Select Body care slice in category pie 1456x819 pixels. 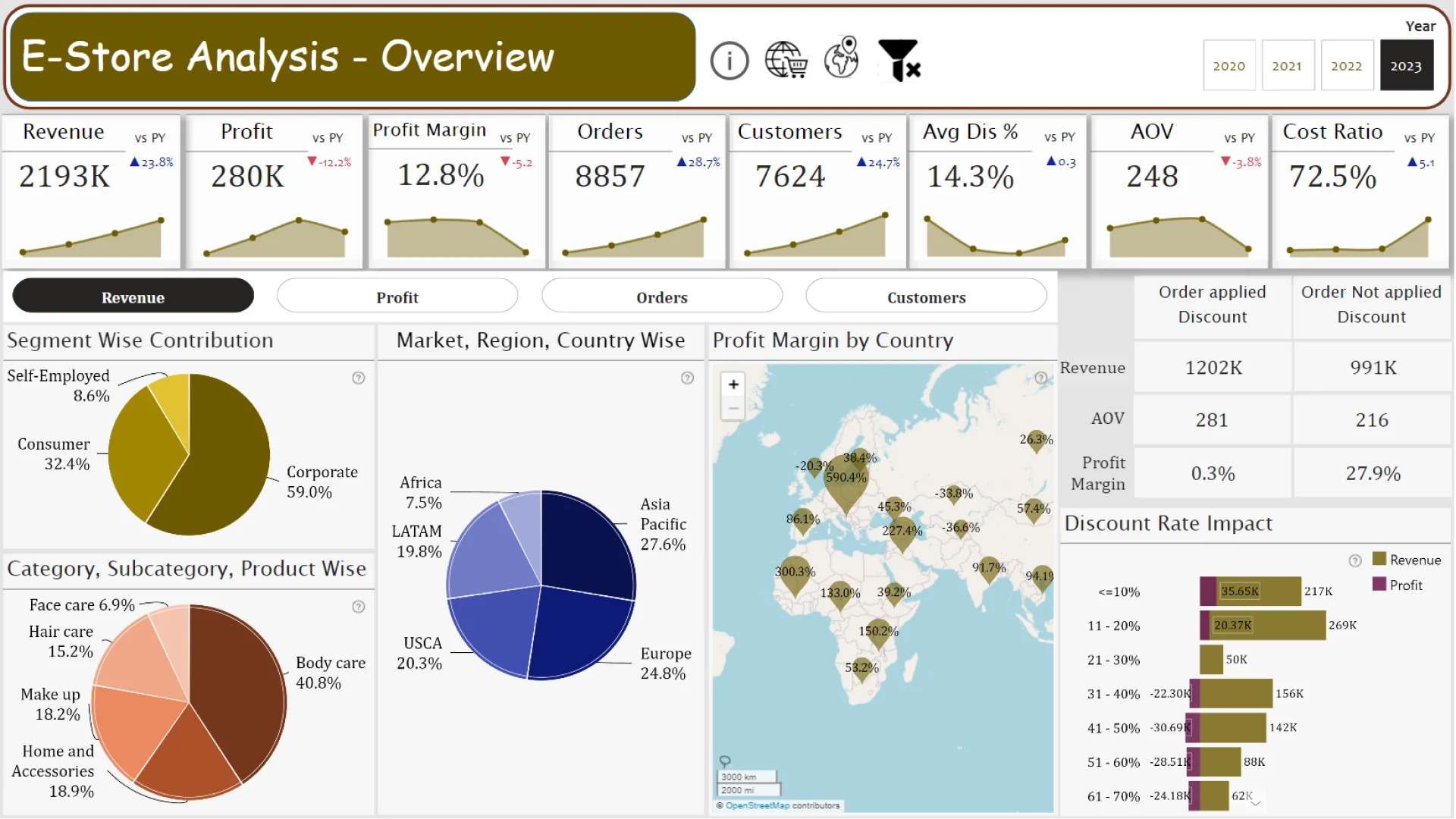coord(235,690)
